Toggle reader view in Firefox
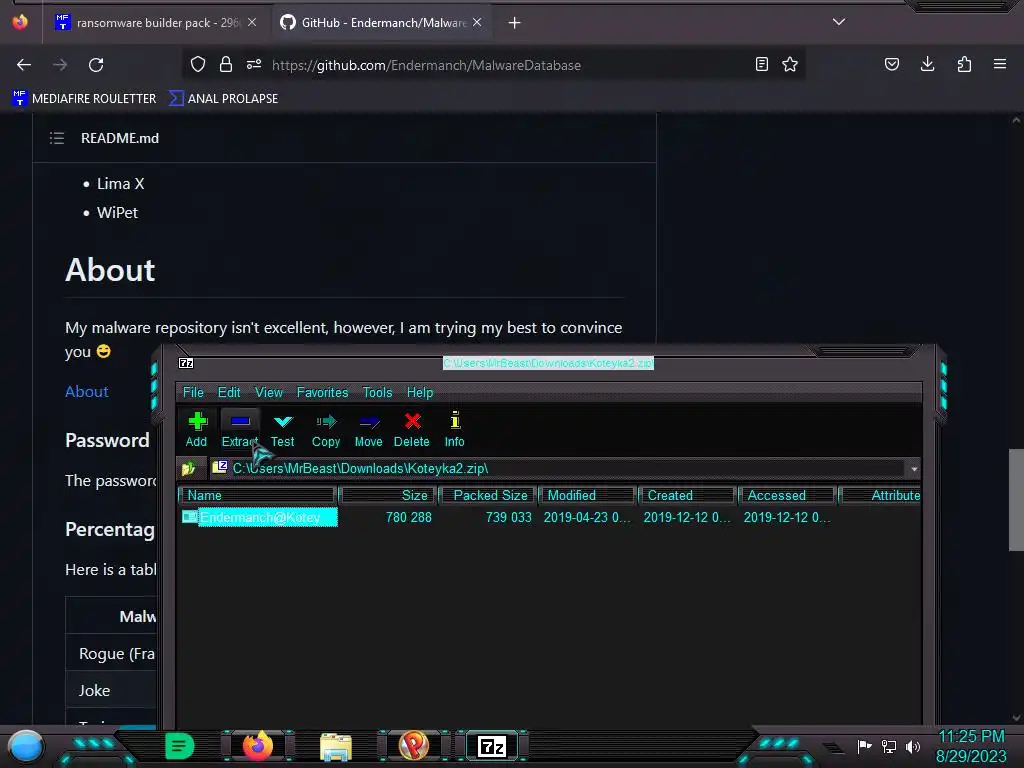 tap(761, 64)
